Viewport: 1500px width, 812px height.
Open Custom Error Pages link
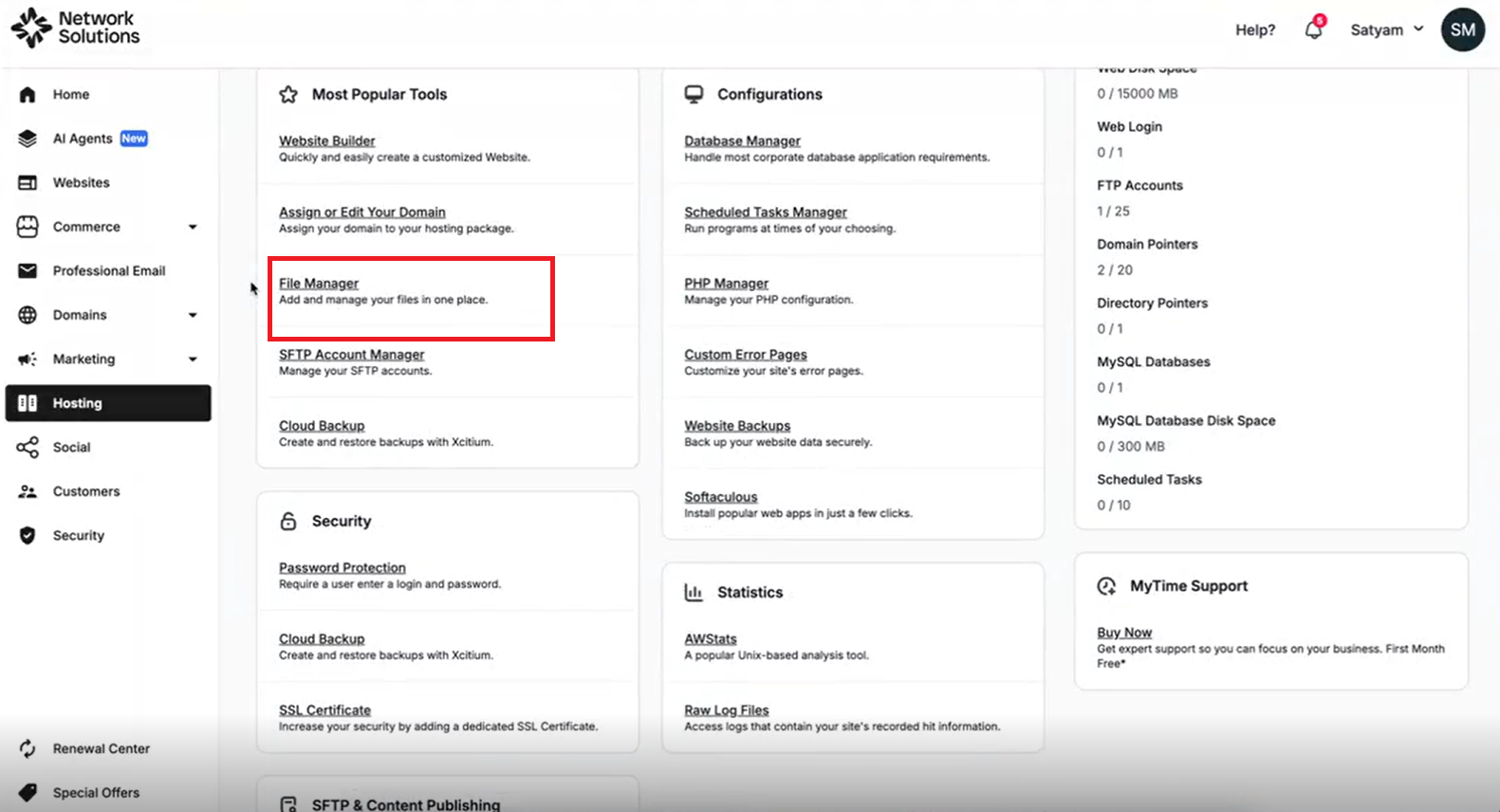(x=746, y=354)
